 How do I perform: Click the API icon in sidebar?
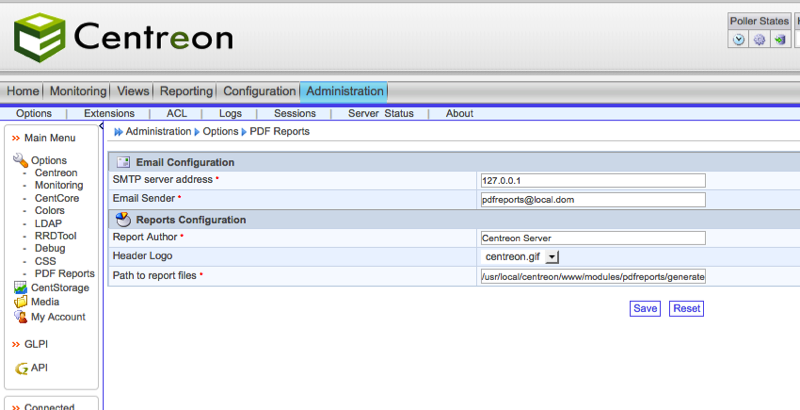coord(20,368)
